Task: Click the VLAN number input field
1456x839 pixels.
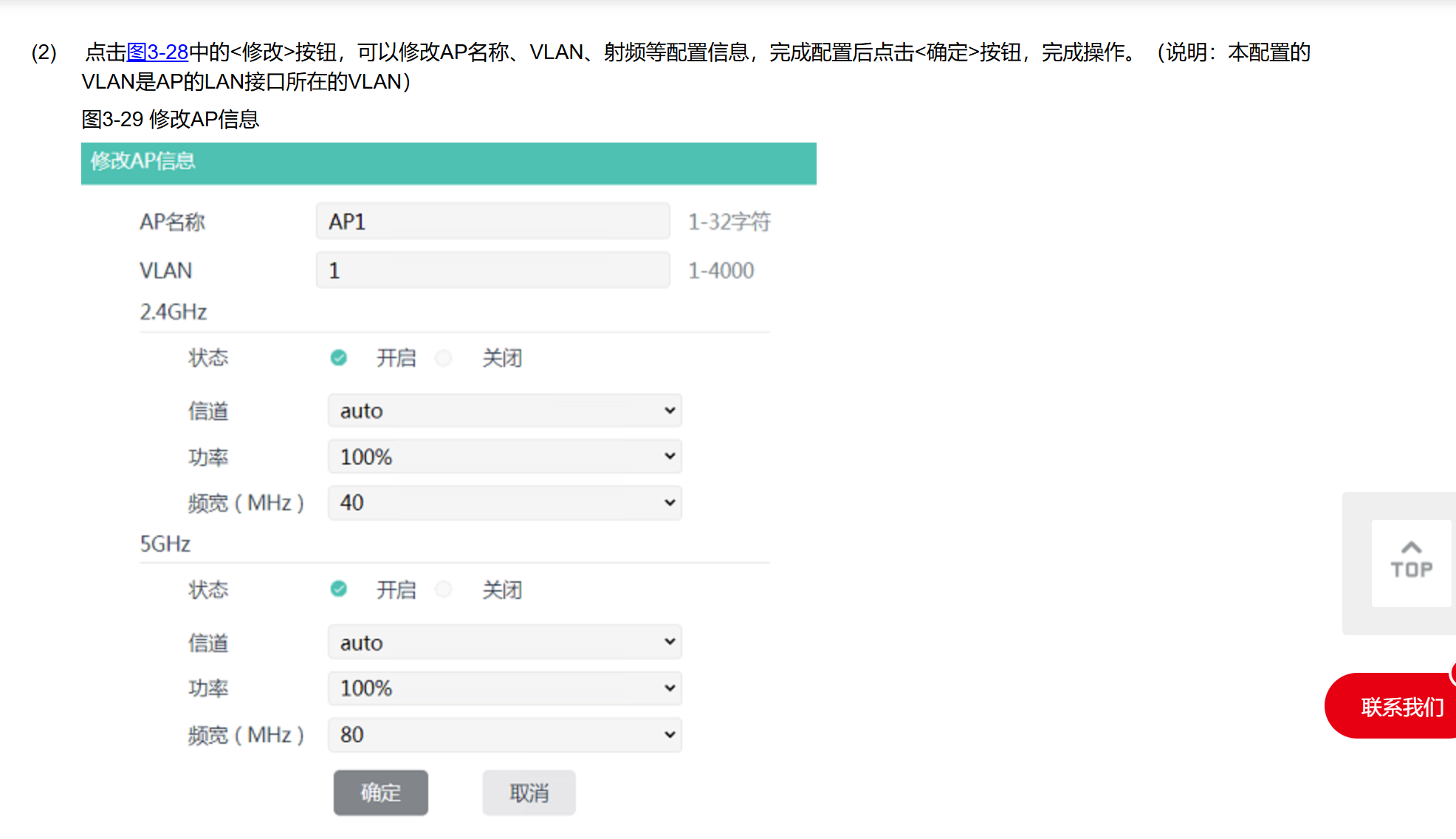Action: point(492,270)
